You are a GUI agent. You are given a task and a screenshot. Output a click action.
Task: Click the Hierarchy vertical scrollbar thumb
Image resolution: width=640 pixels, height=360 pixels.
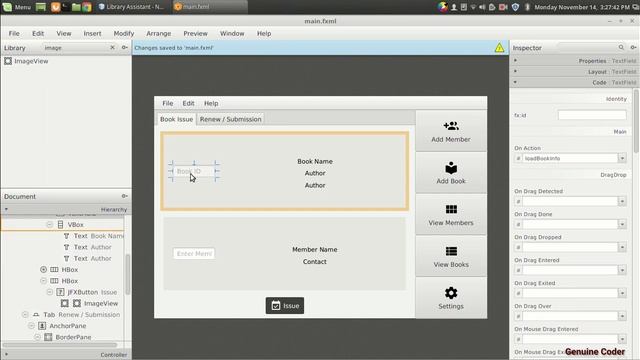click(x=127, y=274)
